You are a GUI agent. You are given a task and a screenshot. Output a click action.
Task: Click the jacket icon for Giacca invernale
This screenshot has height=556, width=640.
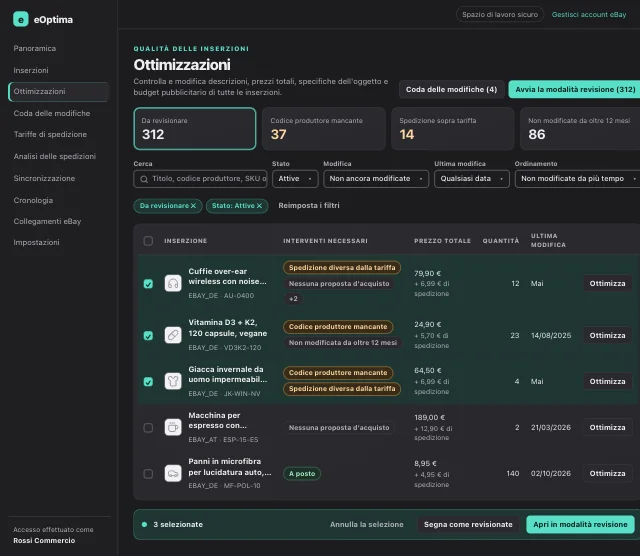coord(173,381)
